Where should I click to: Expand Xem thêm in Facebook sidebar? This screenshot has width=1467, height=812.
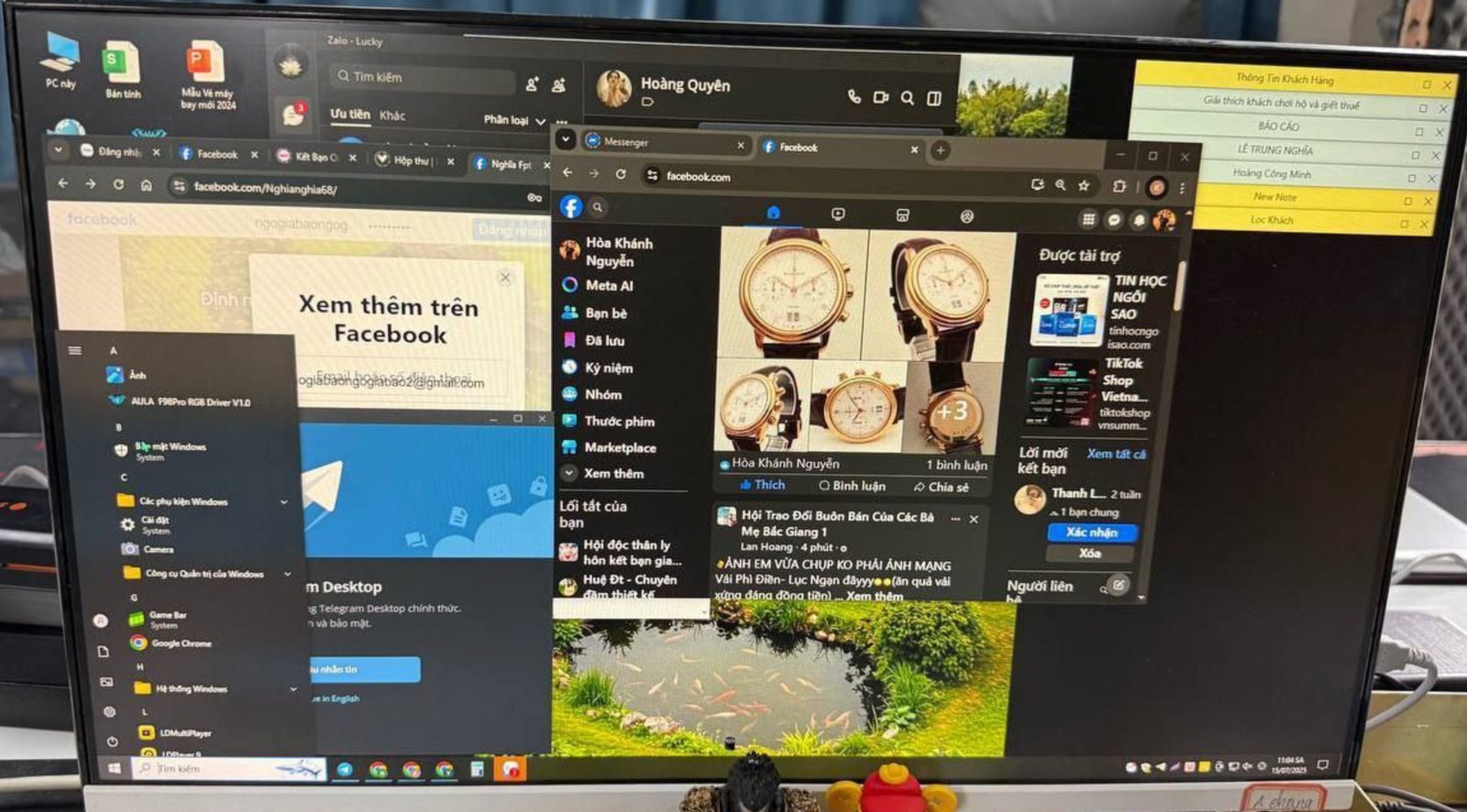click(x=612, y=474)
